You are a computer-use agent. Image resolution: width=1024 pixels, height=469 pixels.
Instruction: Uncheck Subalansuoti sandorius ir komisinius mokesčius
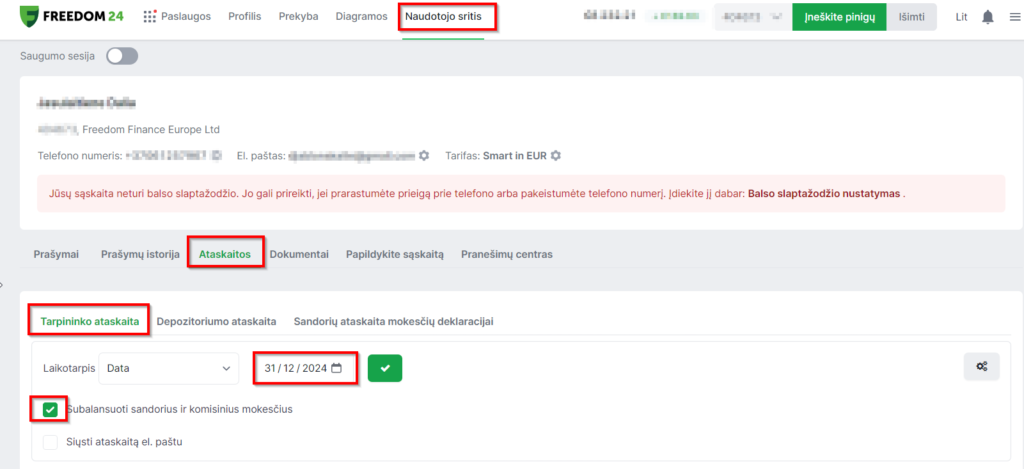click(50, 409)
